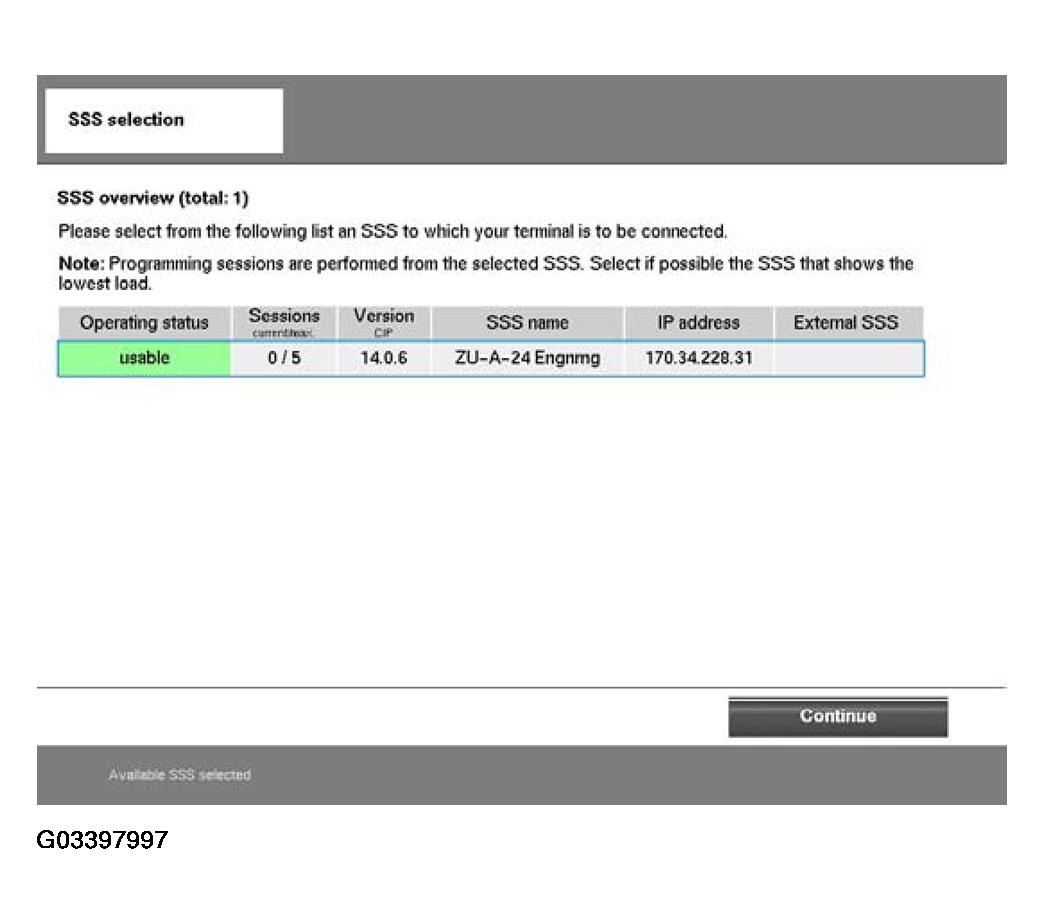The image size is (1045, 924).
Task: Click the IP address column header
Action: pyautogui.click(x=698, y=323)
